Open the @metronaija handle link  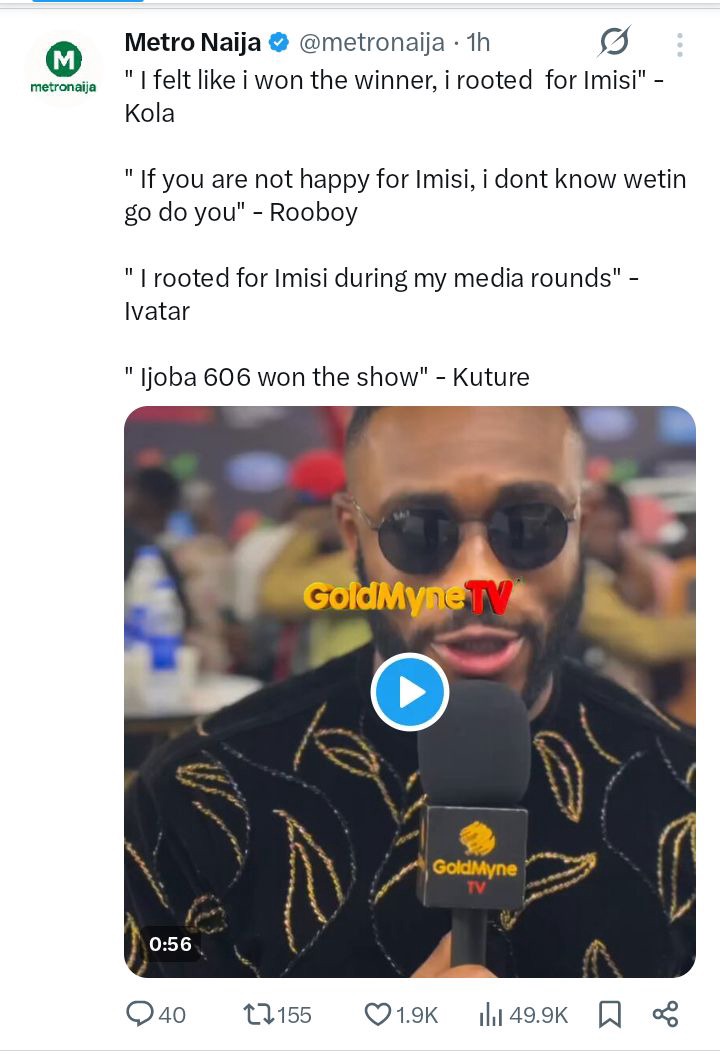click(370, 43)
